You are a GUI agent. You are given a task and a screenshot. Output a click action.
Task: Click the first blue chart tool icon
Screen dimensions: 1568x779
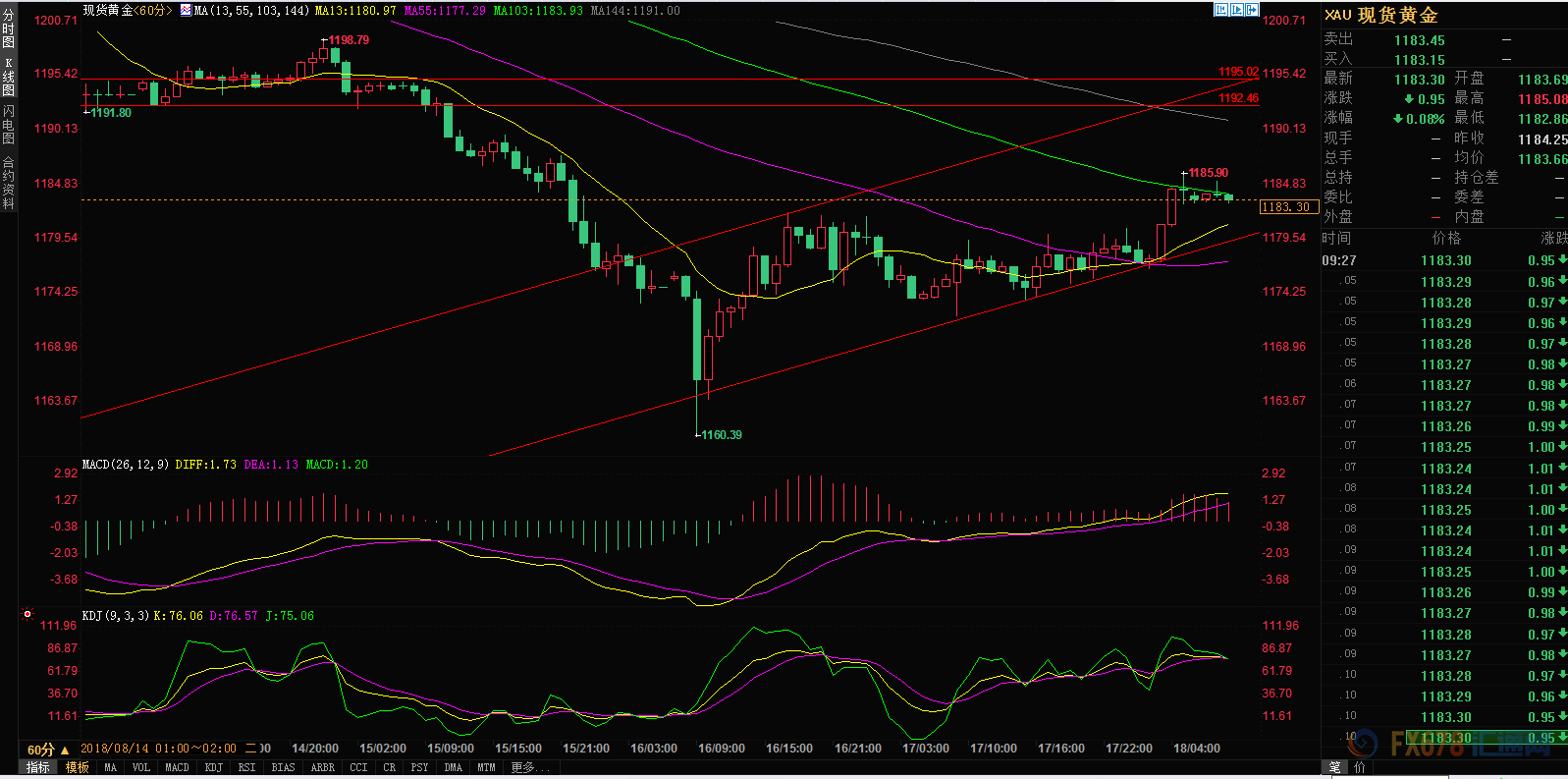click(1221, 10)
